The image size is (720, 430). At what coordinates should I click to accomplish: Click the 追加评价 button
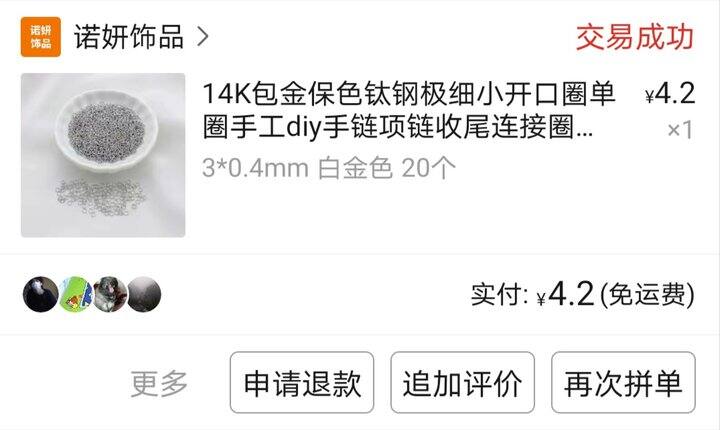pyautogui.click(x=463, y=383)
